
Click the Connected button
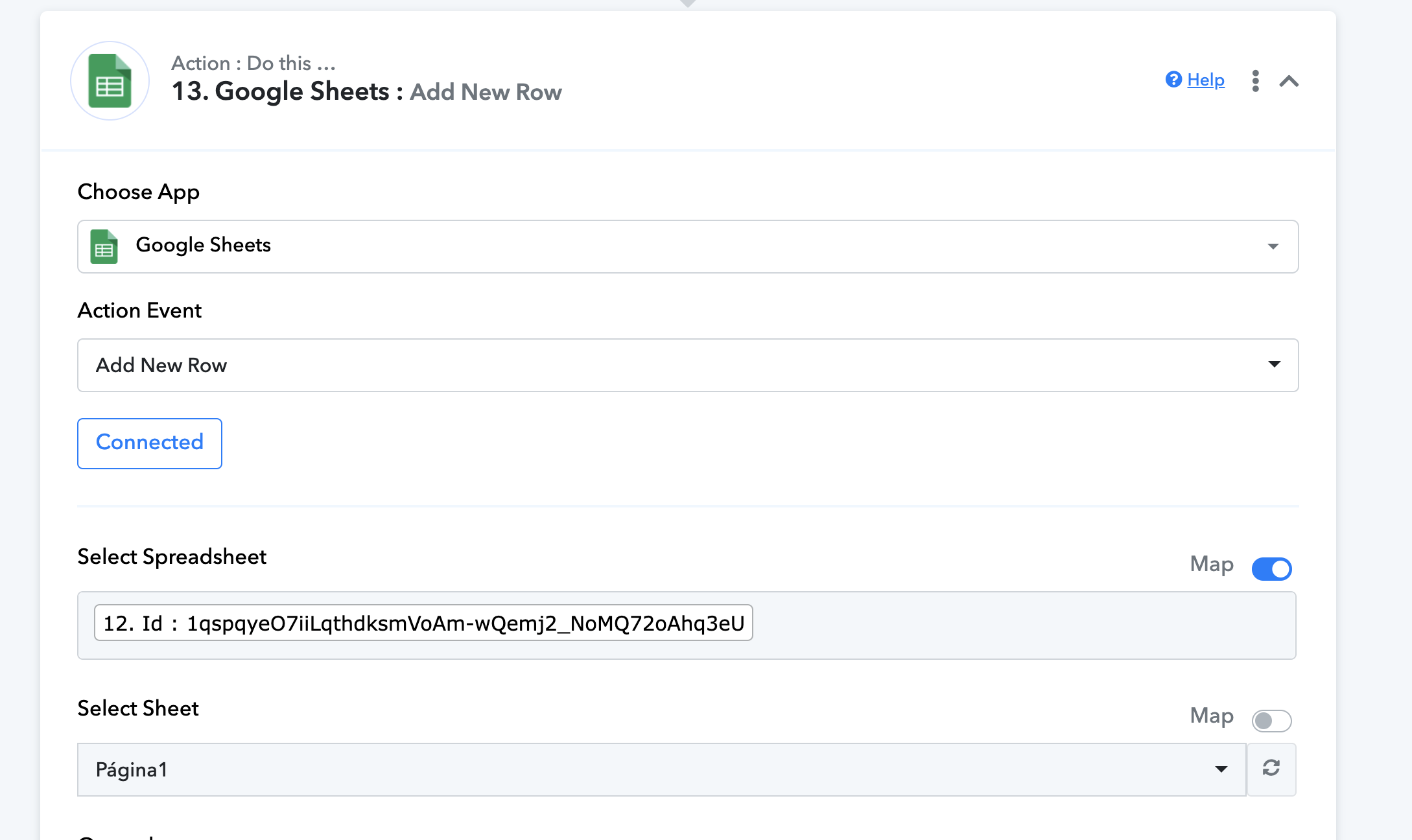click(150, 443)
